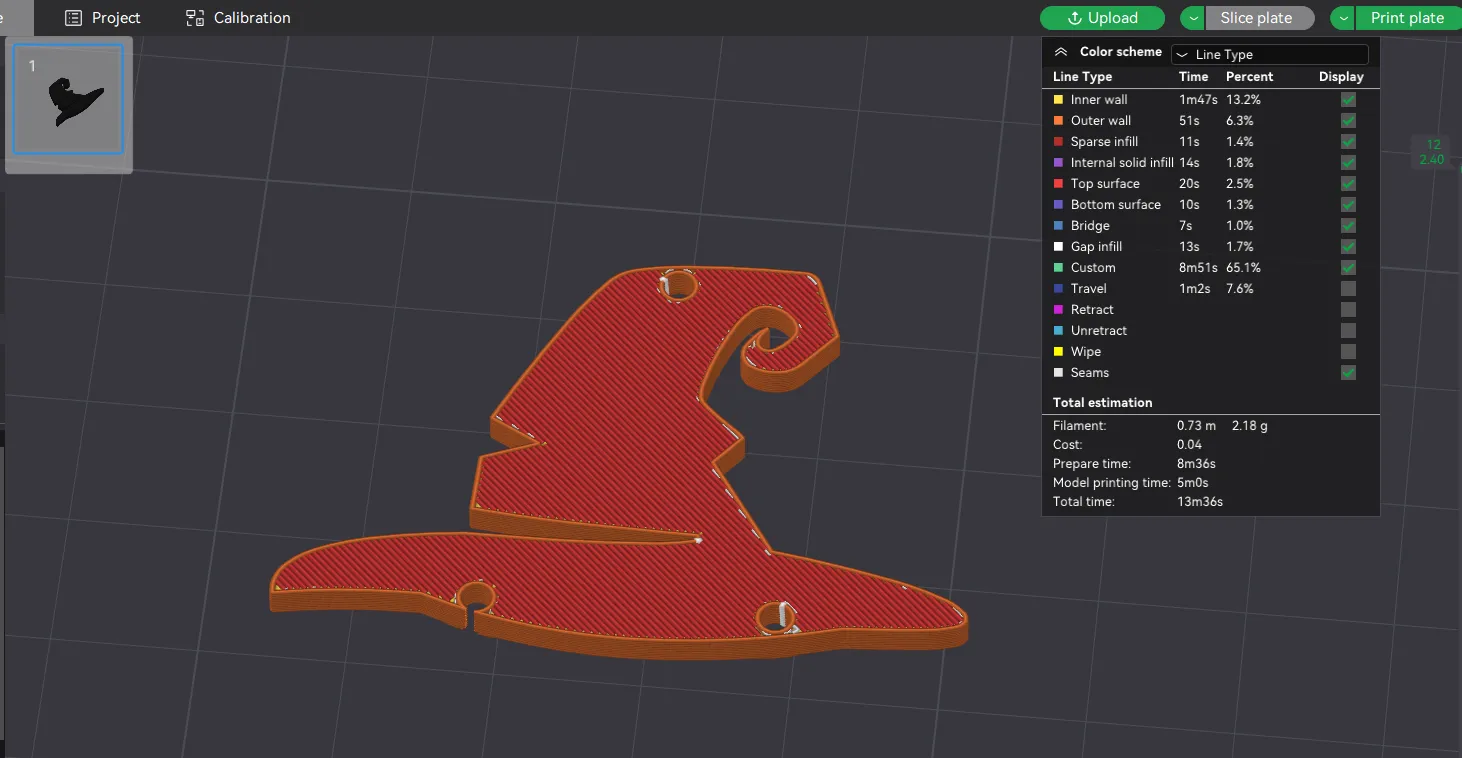The height and width of the screenshot is (758, 1462).
Task: Uncheck the Outer wall display checkbox
Action: 1348,121
